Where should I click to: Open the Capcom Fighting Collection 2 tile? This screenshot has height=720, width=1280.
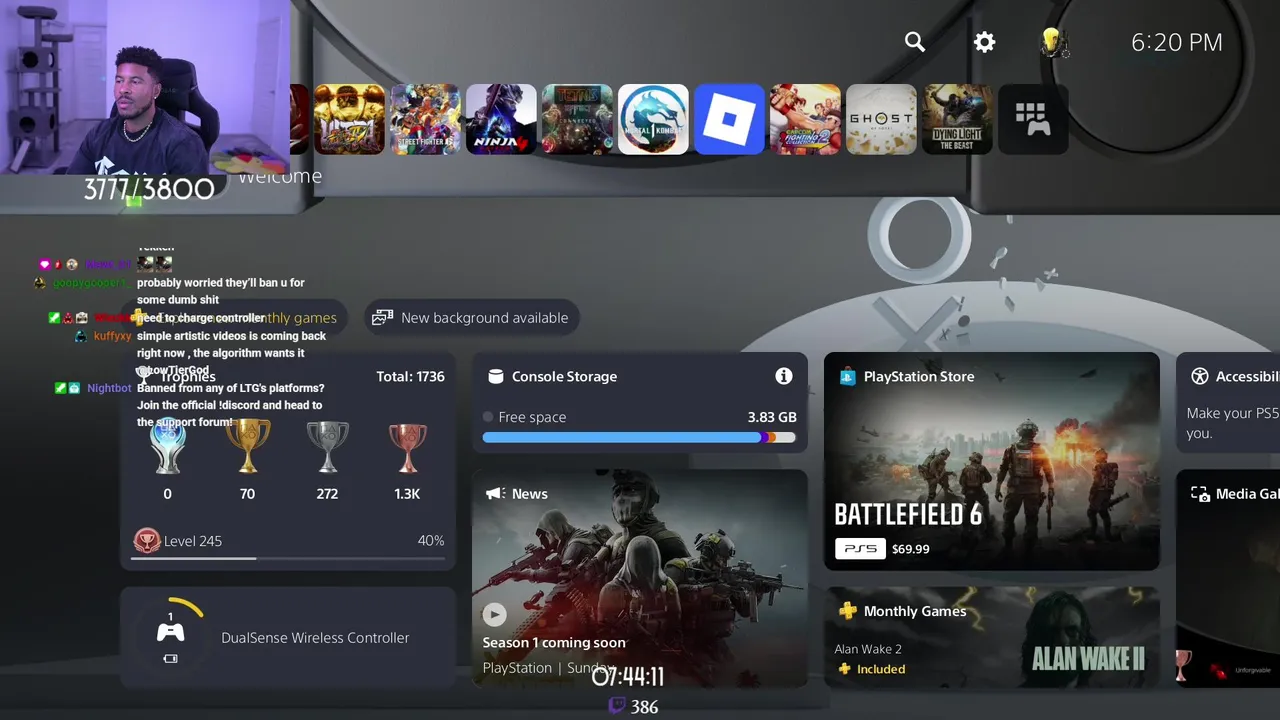coord(805,119)
